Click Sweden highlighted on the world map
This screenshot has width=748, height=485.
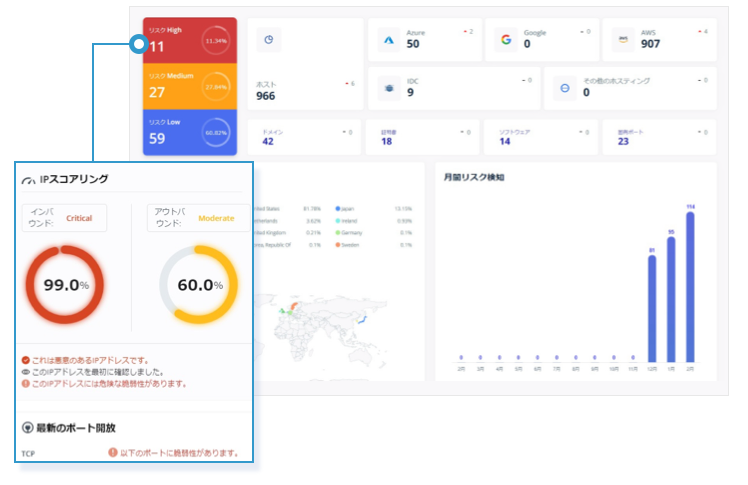(x=294, y=305)
